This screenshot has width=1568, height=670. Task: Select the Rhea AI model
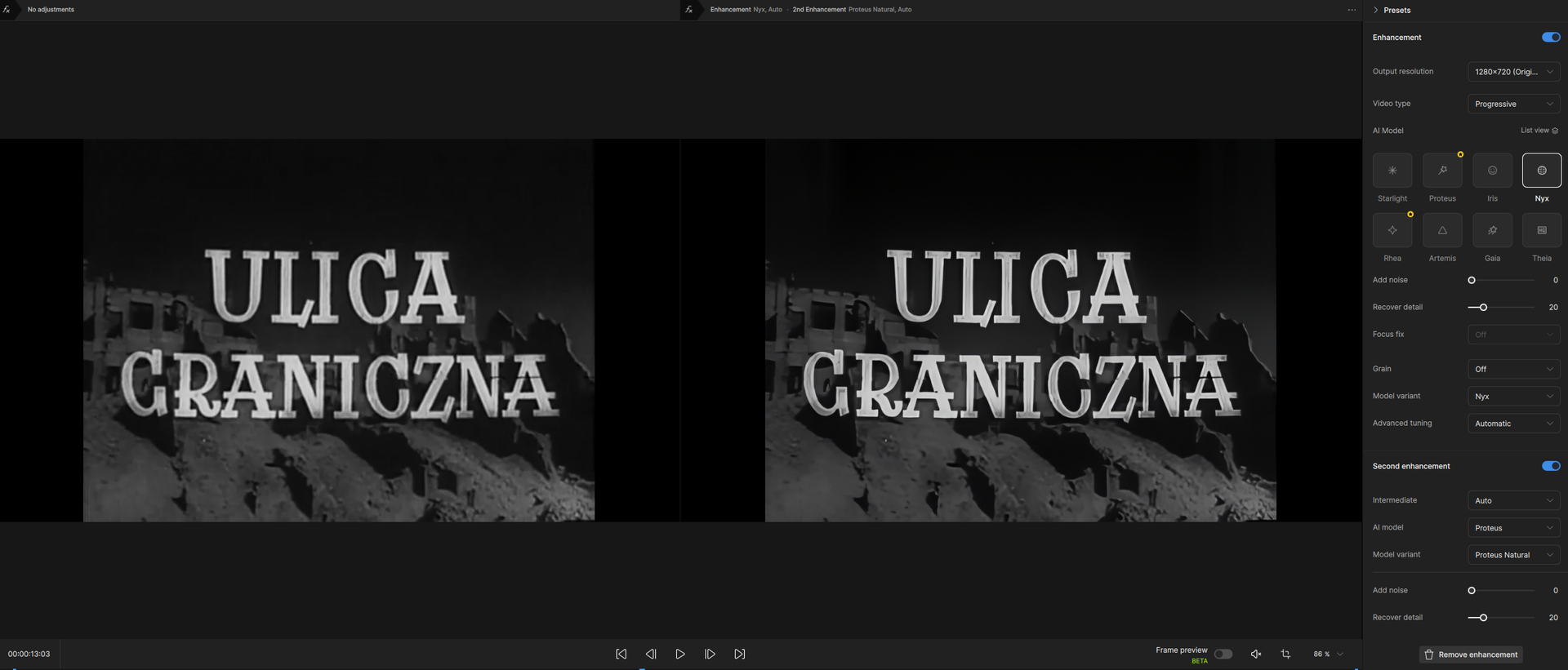click(x=1392, y=230)
